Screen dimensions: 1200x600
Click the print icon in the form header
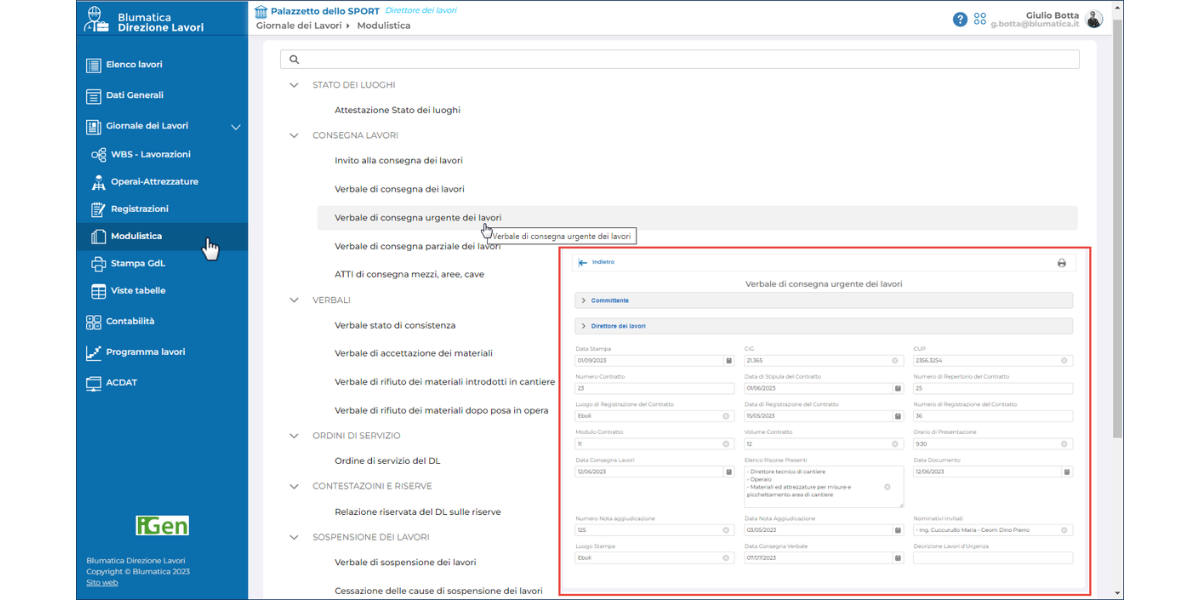pos(1061,263)
